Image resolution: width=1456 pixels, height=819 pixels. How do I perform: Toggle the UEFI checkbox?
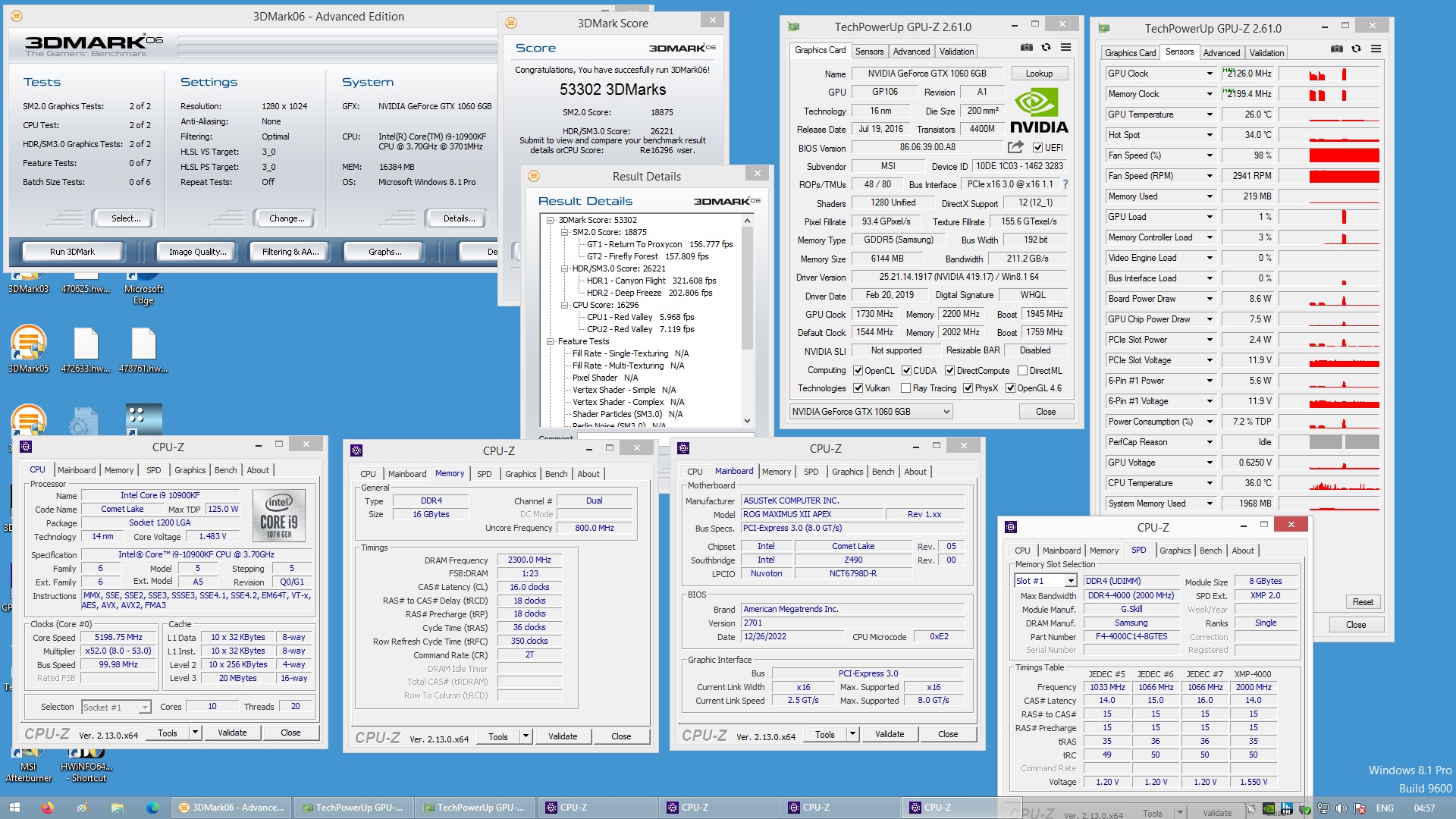coord(1037,147)
